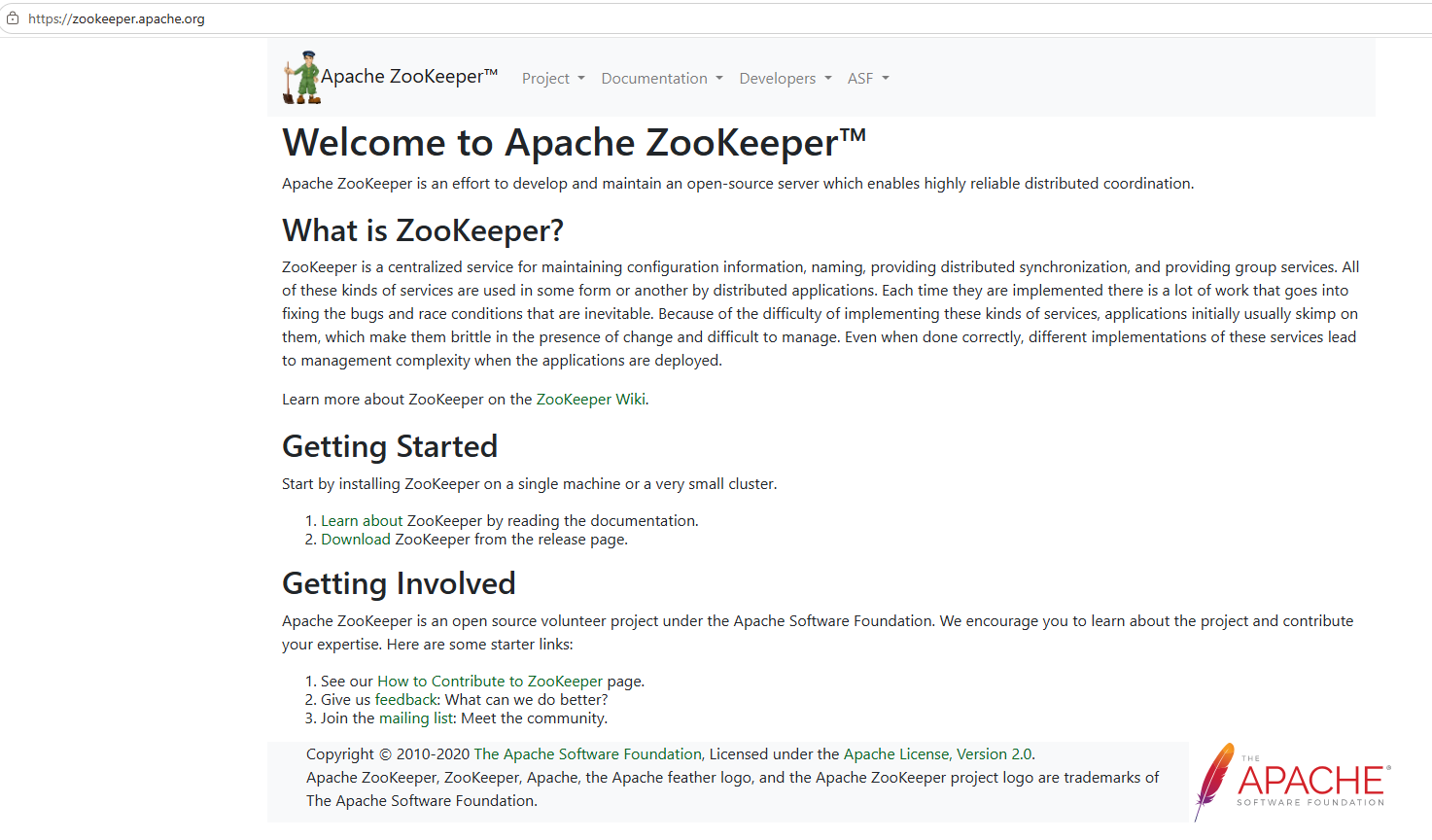
Task: Expand the ASF dropdown menu
Action: coord(868,78)
